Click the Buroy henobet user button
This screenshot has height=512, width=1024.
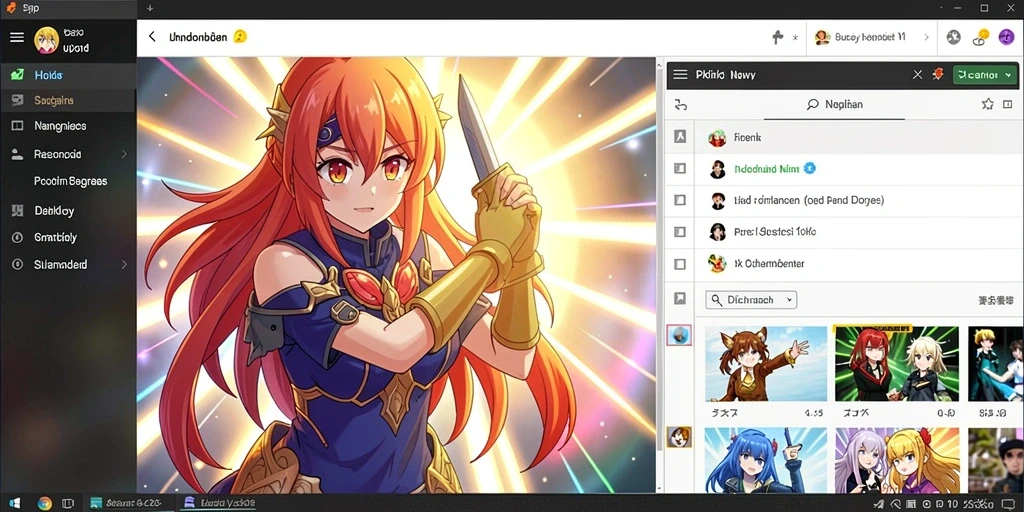(x=872, y=38)
